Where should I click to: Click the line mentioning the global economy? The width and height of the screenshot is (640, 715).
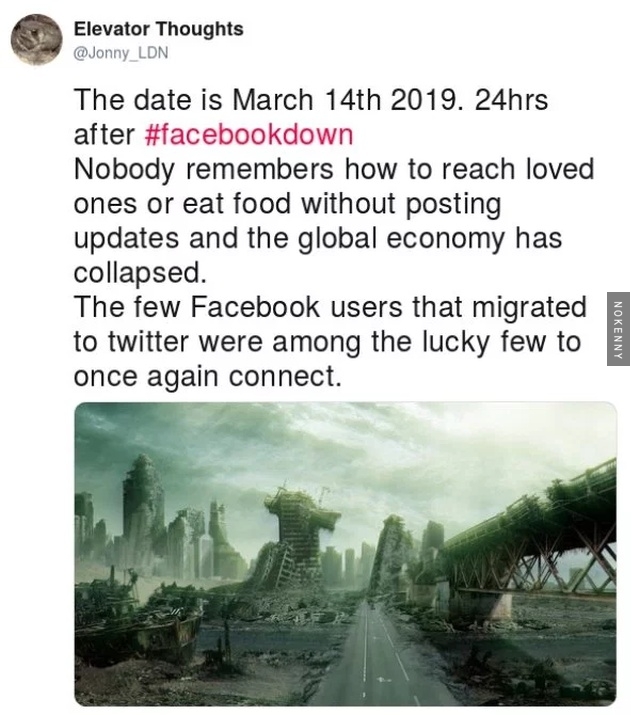318,238
